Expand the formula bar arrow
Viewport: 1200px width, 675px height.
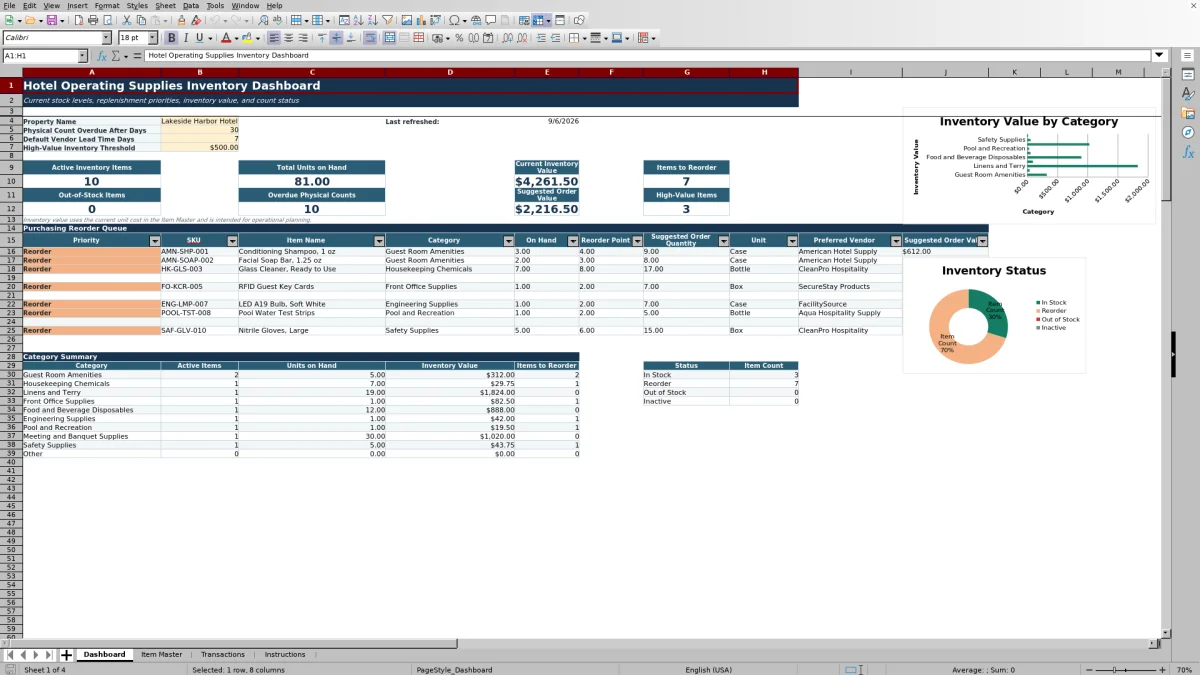coord(1160,56)
